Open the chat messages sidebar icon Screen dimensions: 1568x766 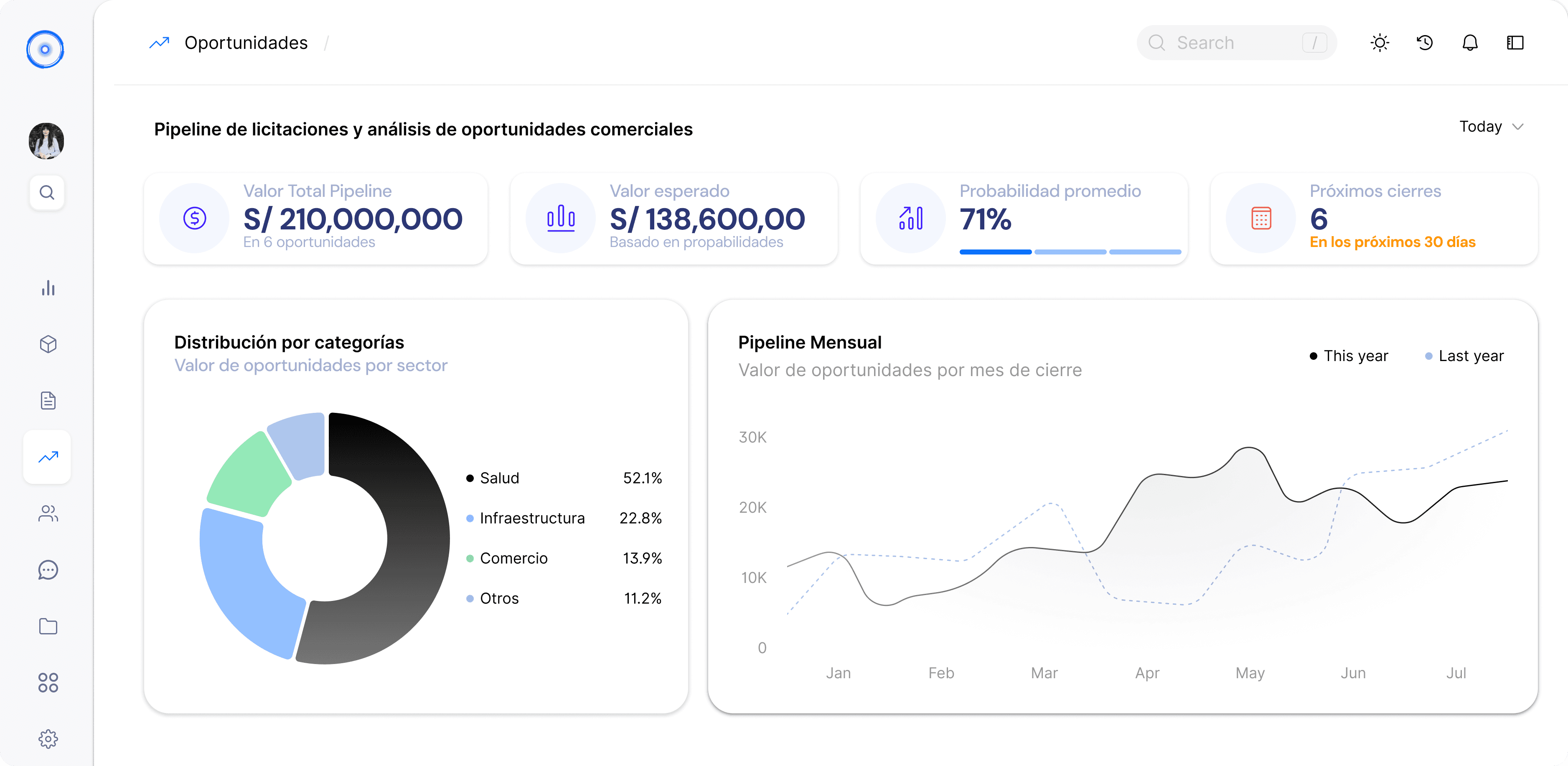48,570
